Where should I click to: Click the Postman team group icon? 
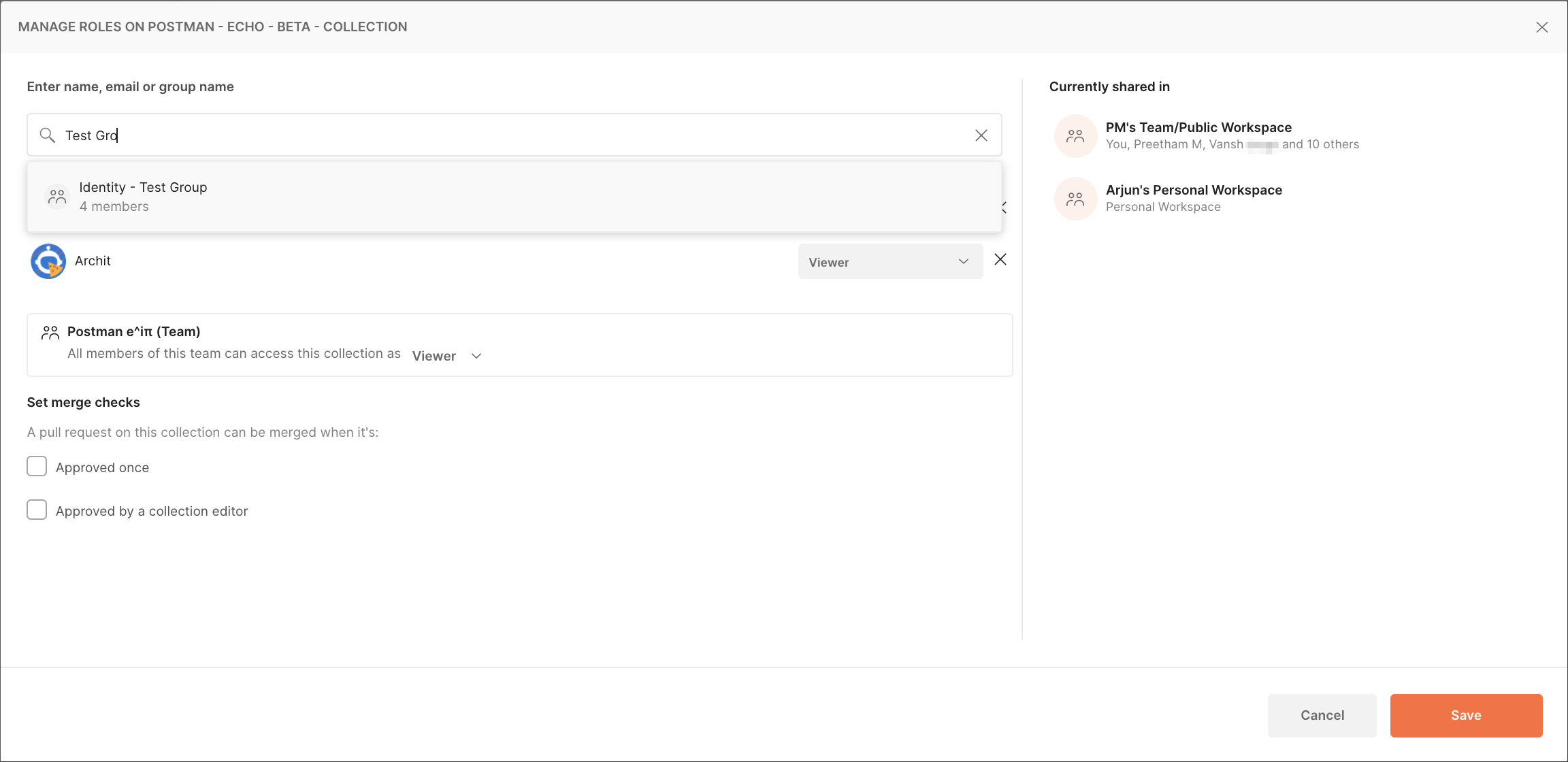[50, 332]
